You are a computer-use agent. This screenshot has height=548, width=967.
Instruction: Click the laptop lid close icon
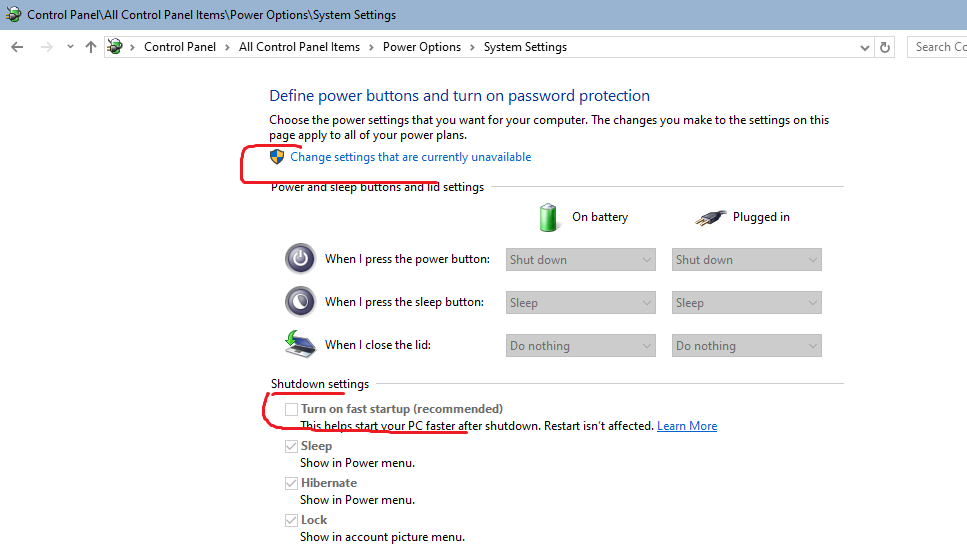point(300,345)
